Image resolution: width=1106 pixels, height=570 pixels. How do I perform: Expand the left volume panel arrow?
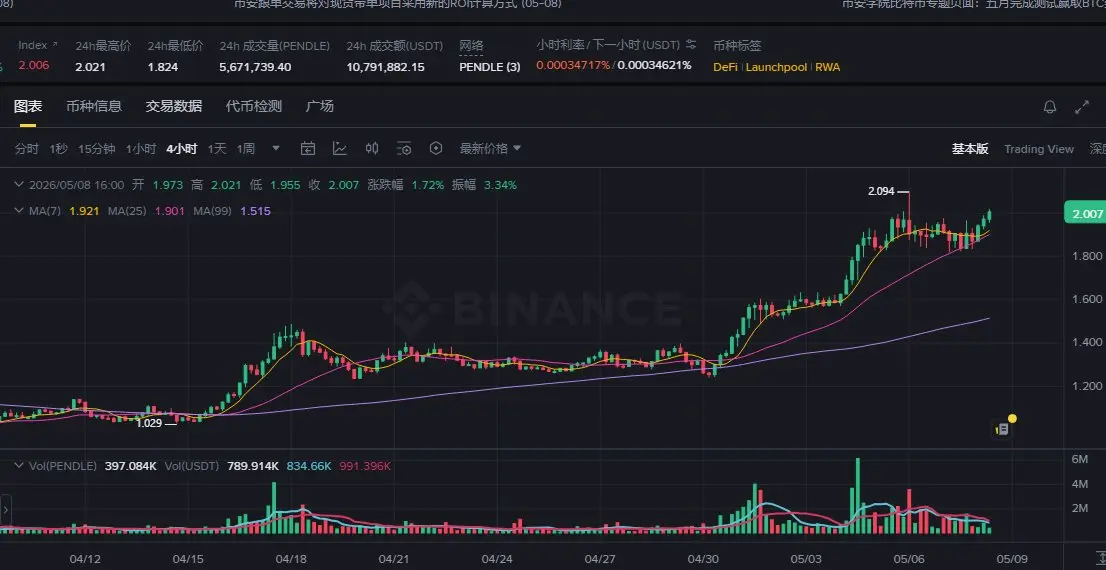pos(6,509)
